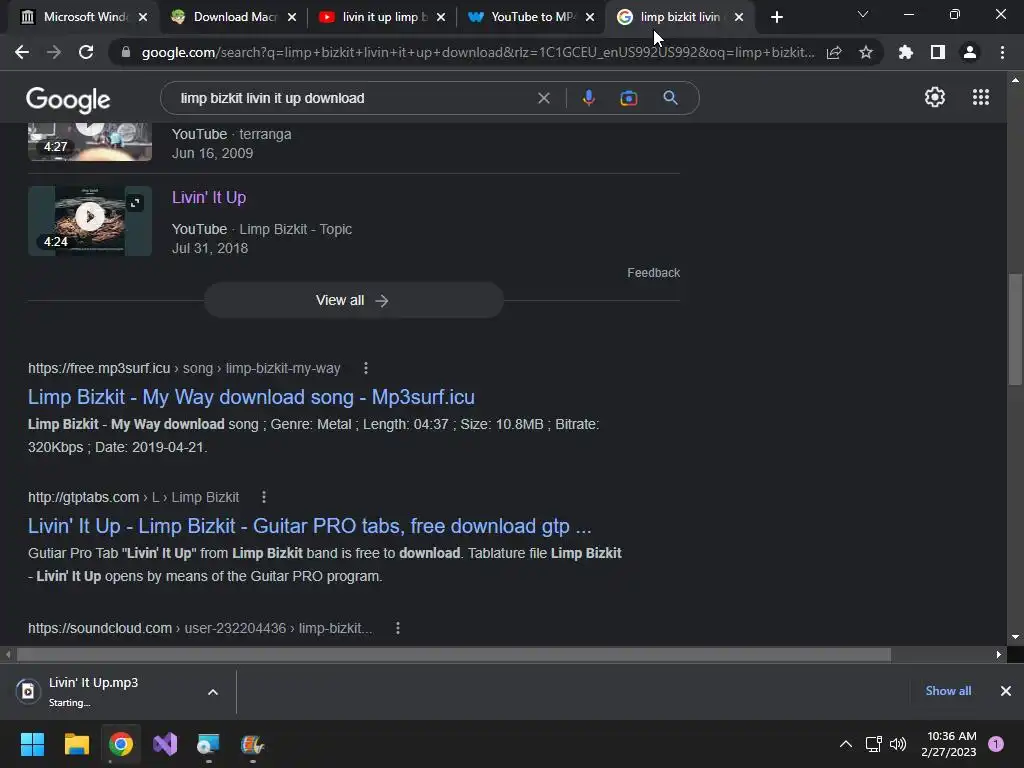Open new browser tab

pos(776,17)
